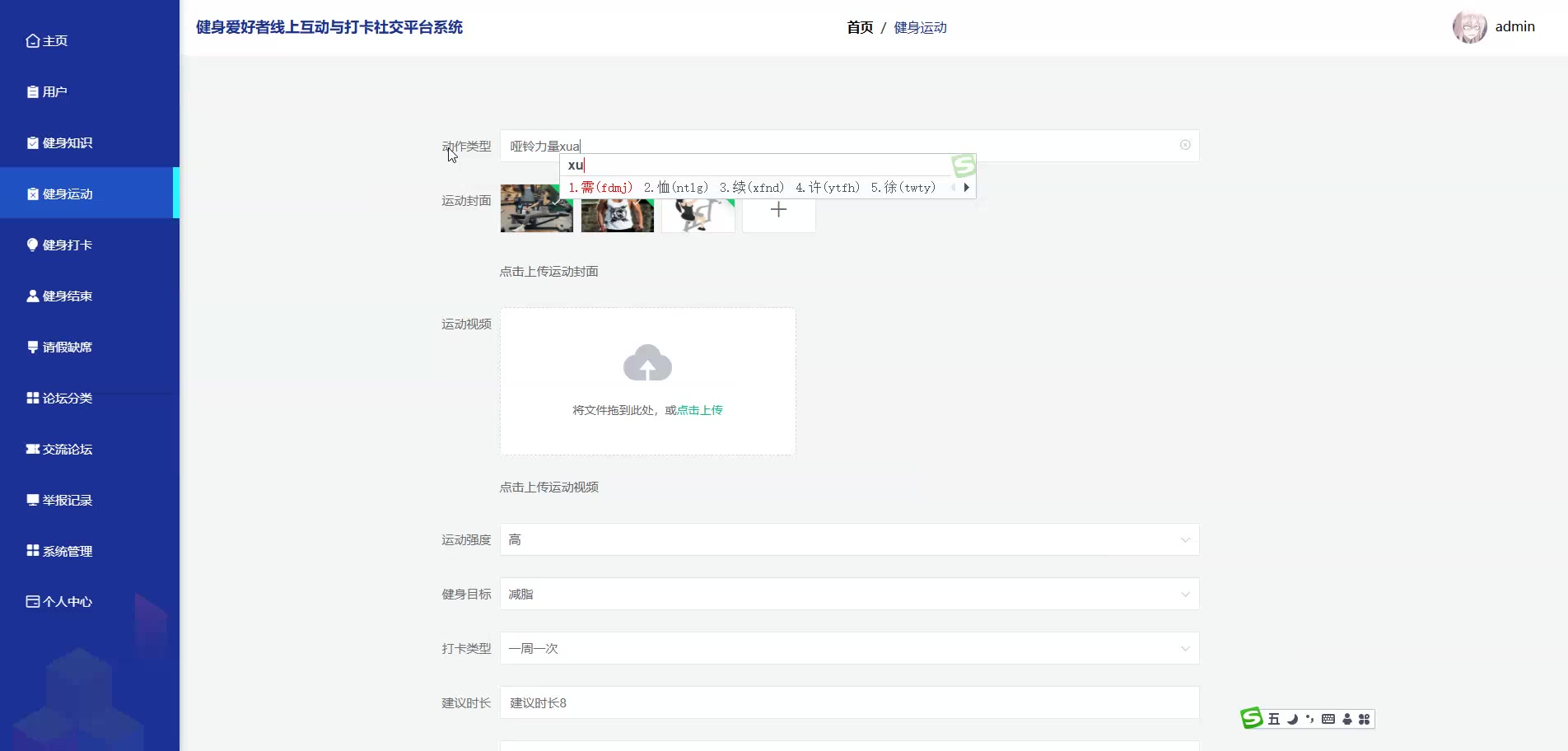The width and height of the screenshot is (1568, 751).
Task: Open the 主页 menu item
Action: 90,40
